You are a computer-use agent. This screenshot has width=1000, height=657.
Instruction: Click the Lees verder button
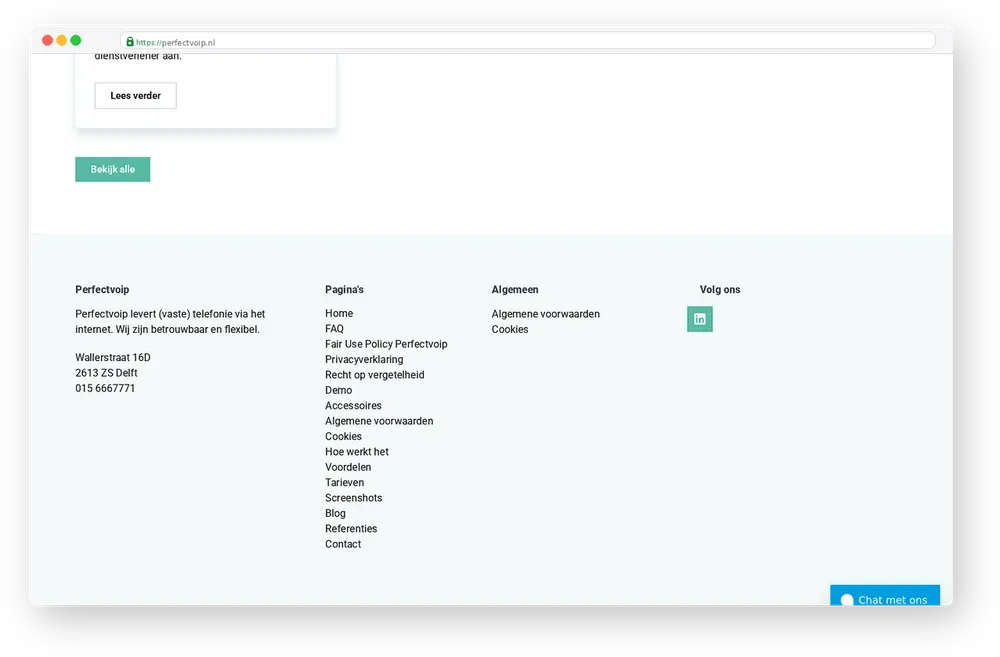point(135,96)
